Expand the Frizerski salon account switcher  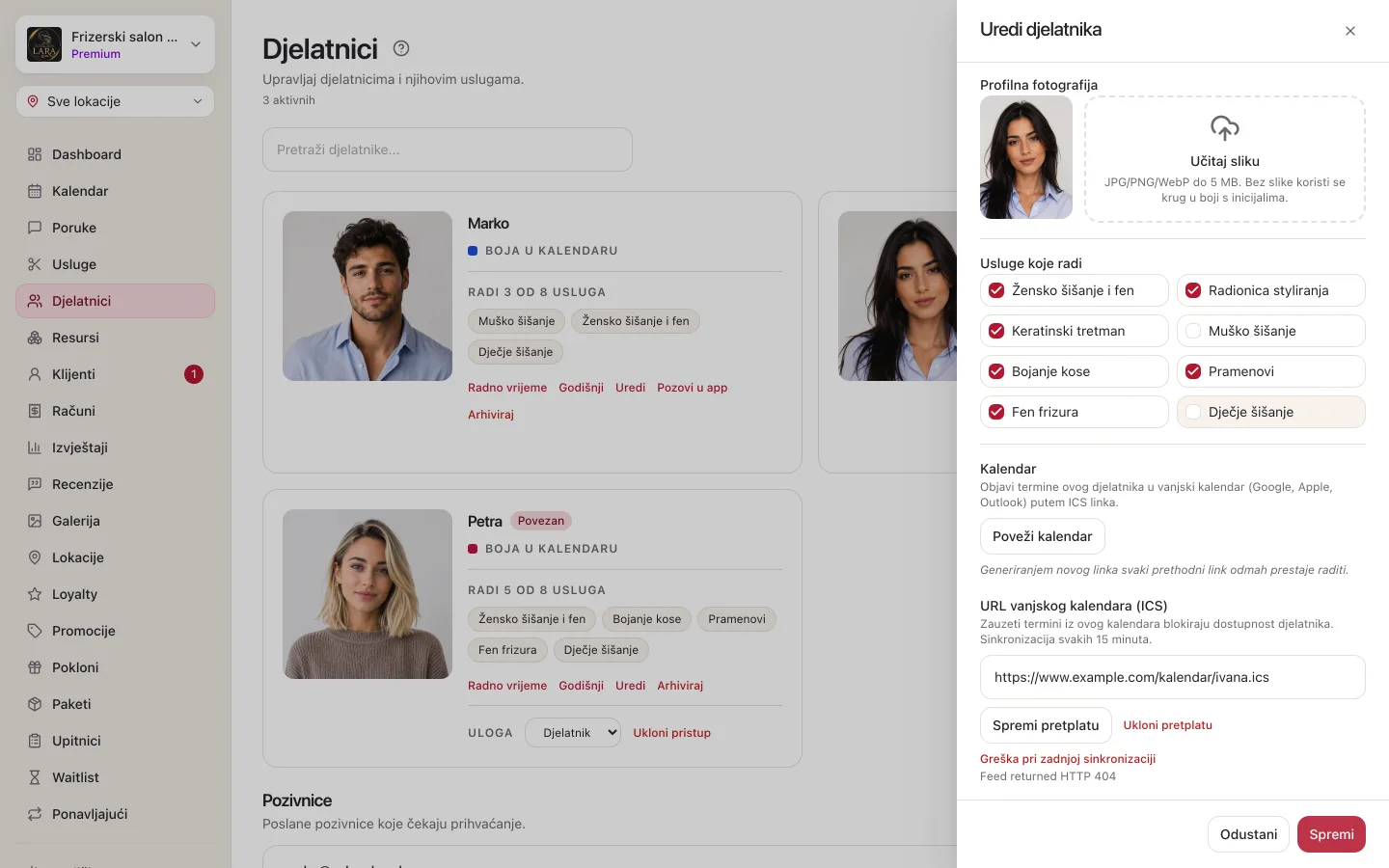pos(116,44)
